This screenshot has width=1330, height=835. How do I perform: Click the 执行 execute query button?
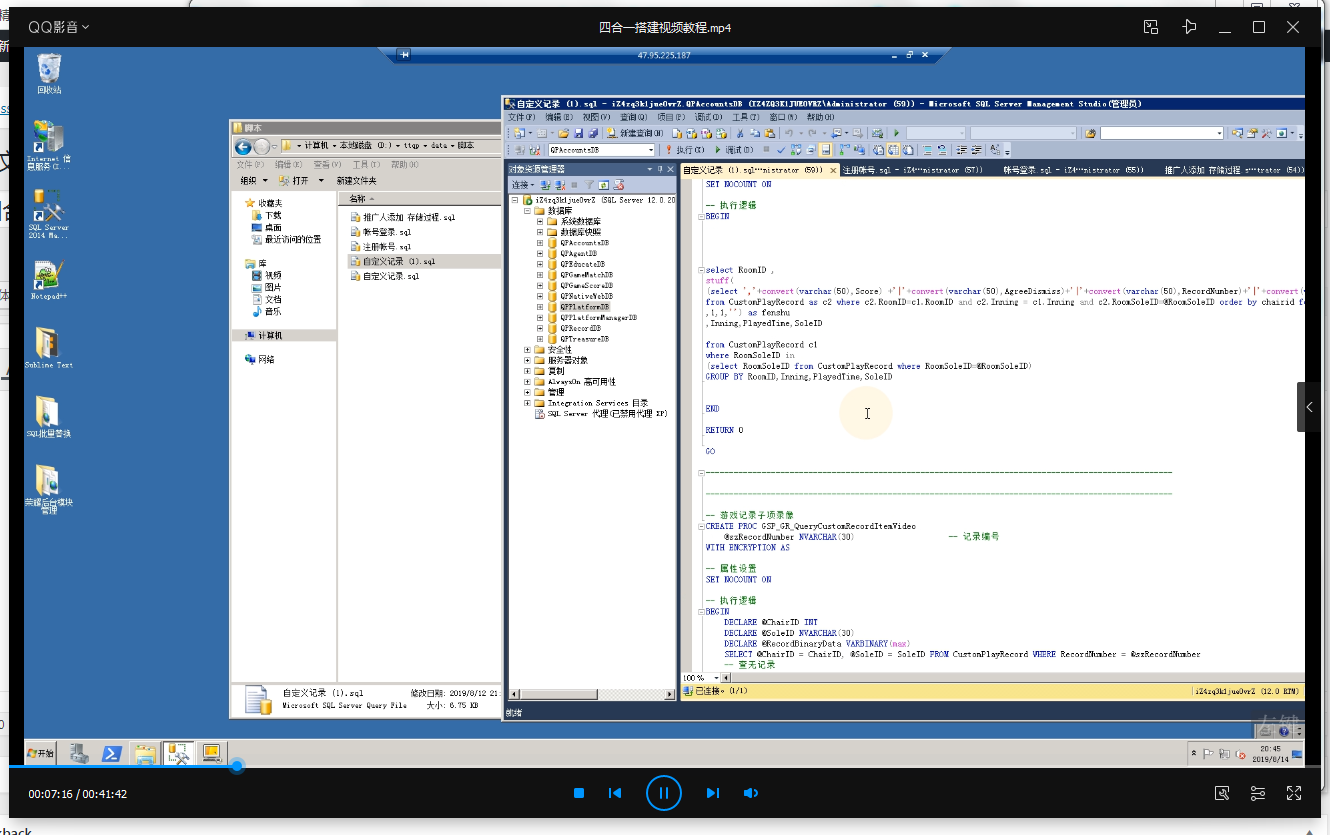click(x=685, y=150)
